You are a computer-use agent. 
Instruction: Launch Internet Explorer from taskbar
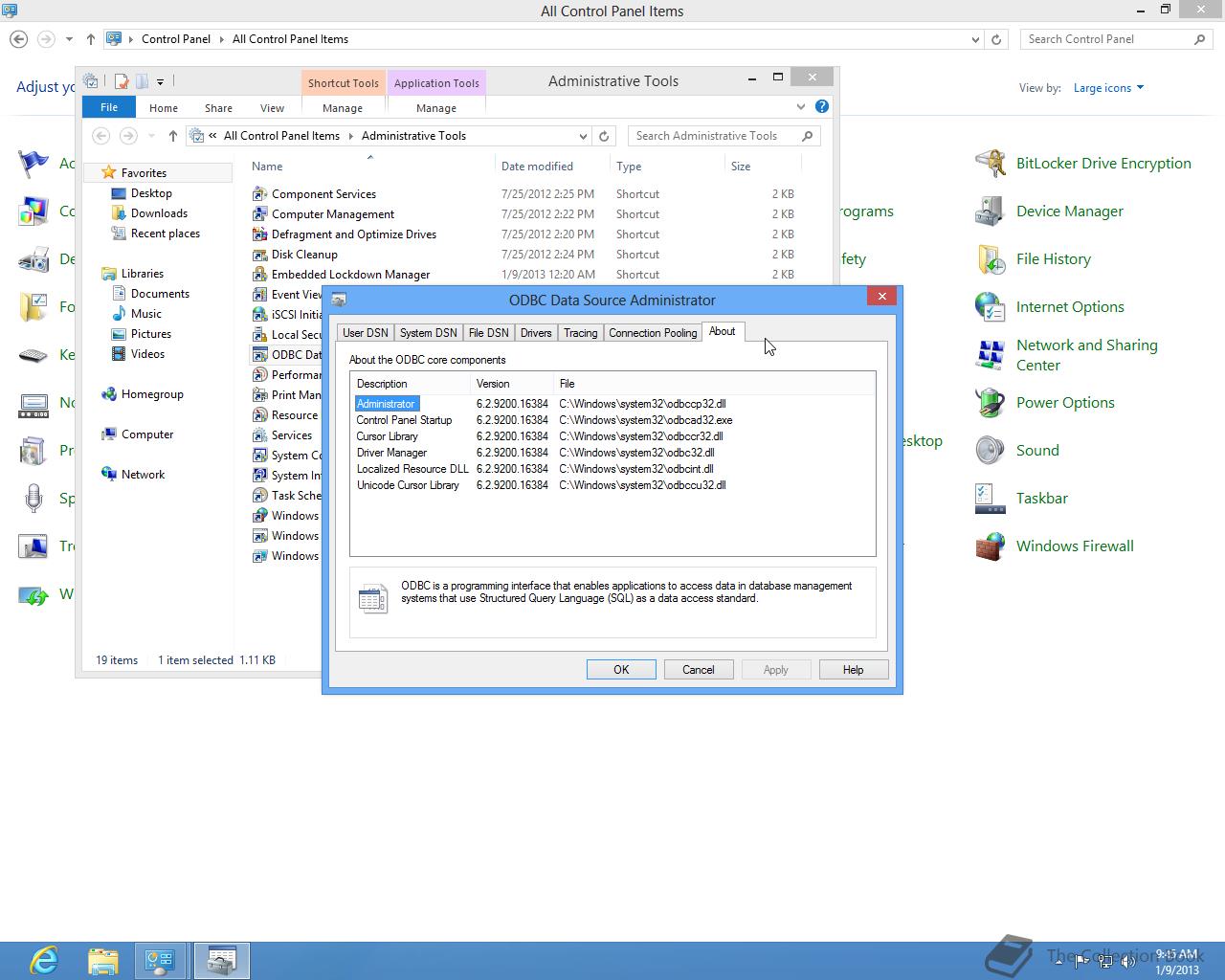point(44,960)
